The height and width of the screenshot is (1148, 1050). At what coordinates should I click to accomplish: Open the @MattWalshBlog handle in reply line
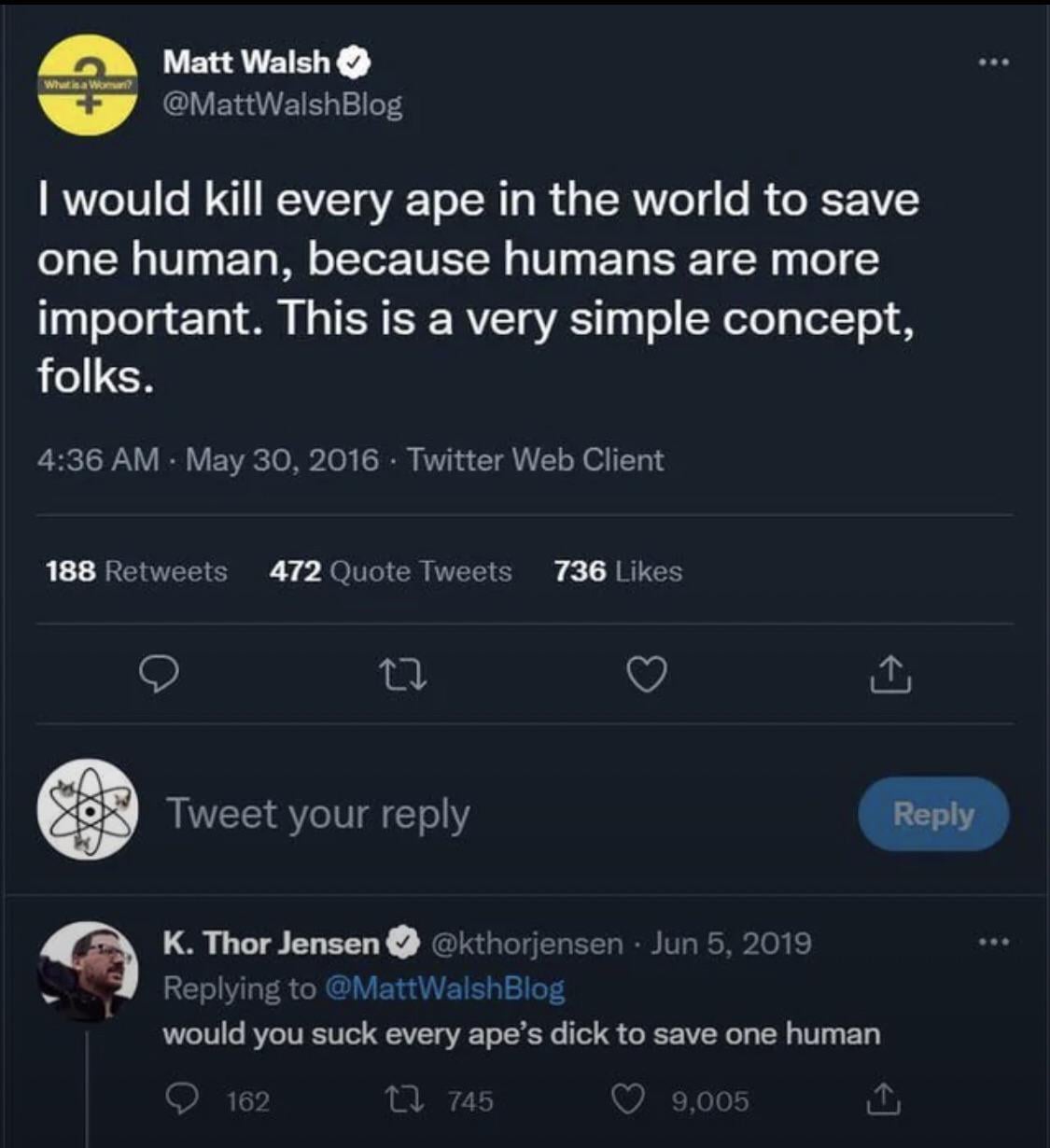(x=443, y=988)
